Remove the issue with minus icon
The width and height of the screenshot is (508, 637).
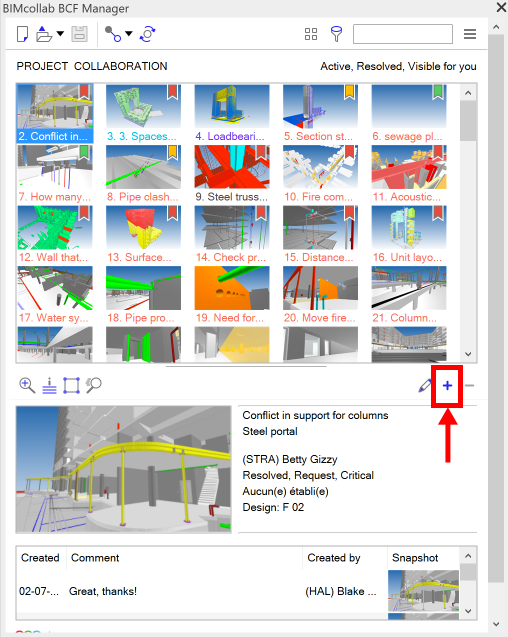coord(469,386)
